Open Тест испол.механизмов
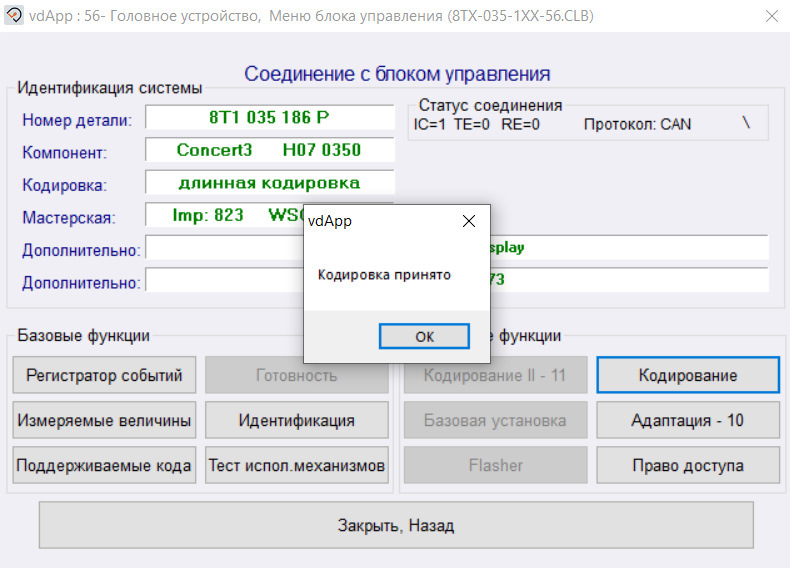 pyautogui.click(x=297, y=465)
